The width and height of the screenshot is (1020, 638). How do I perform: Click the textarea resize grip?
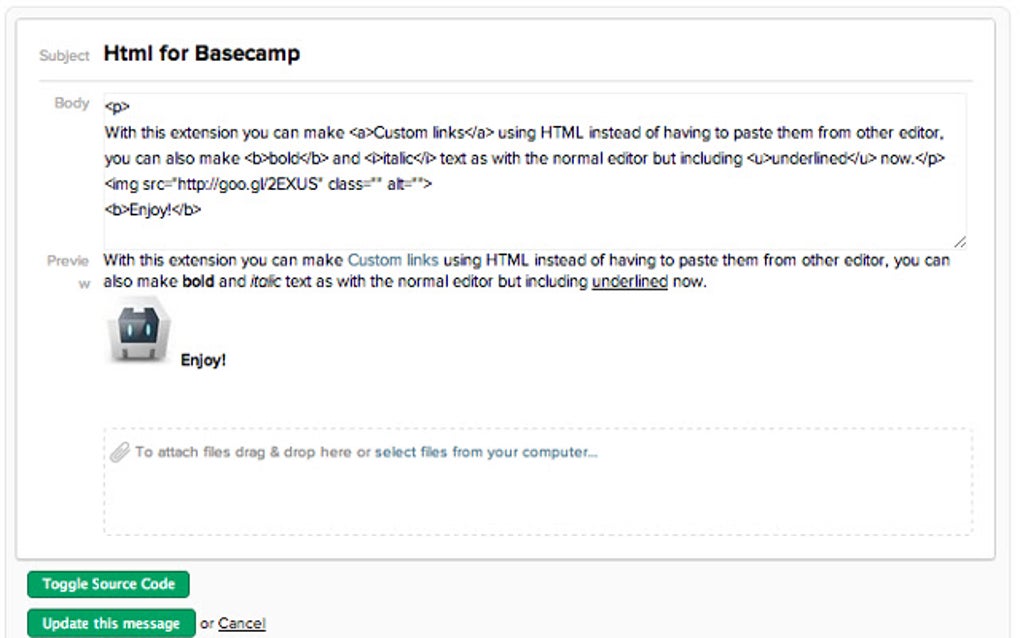(960, 242)
